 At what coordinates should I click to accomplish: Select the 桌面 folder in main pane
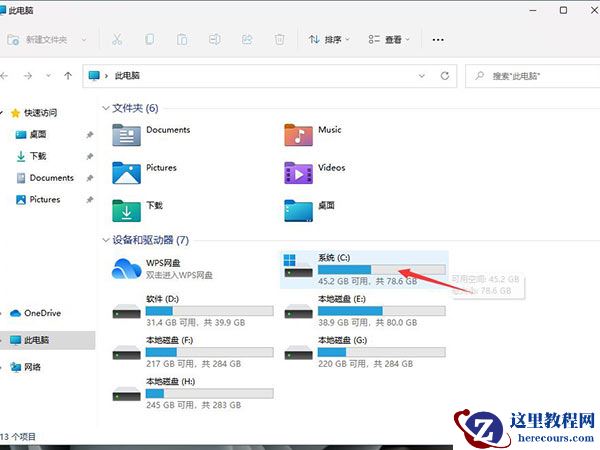point(310,210)
